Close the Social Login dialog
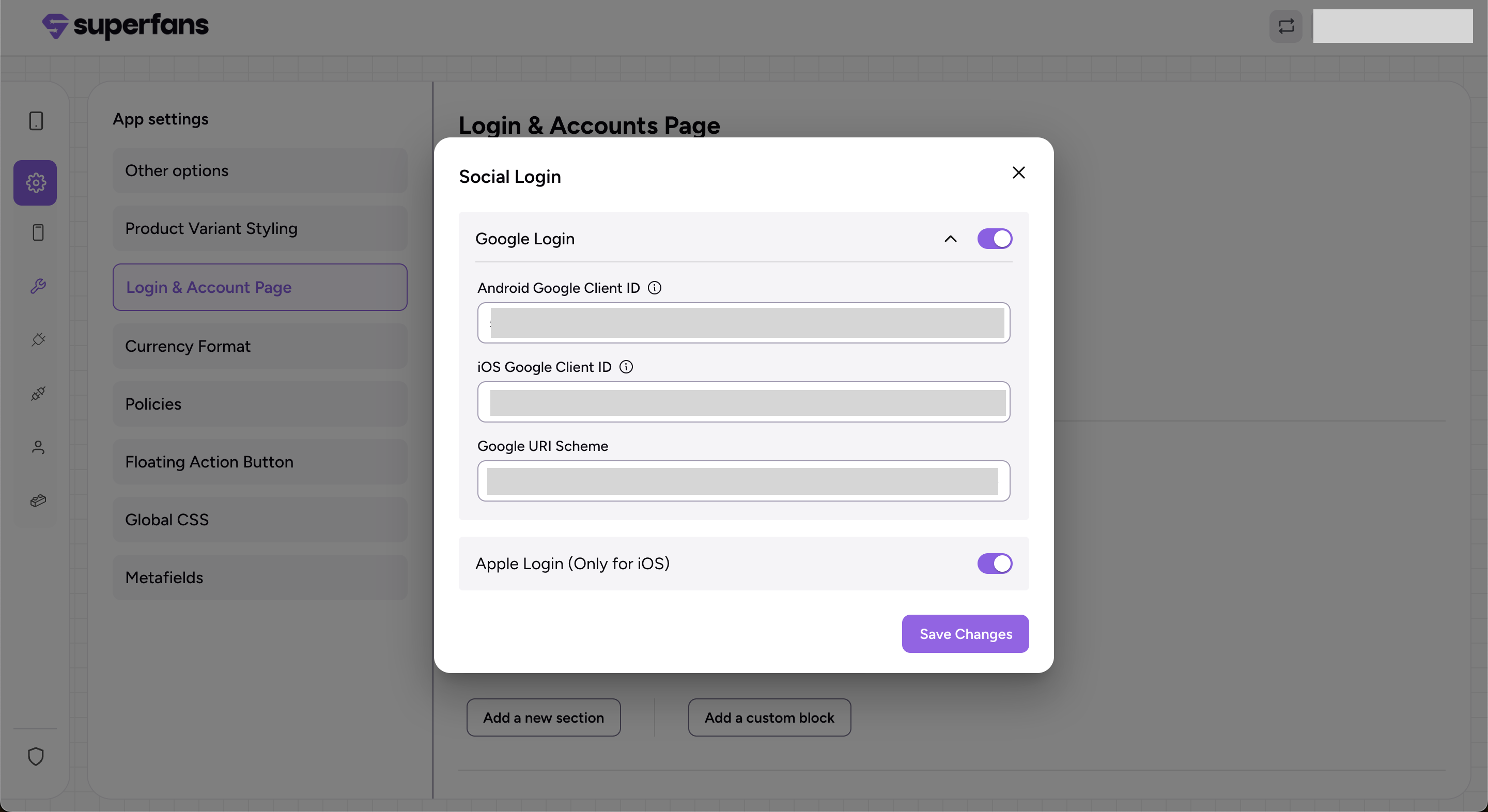The image size is (1488, 812). [x=1018, y=173]
